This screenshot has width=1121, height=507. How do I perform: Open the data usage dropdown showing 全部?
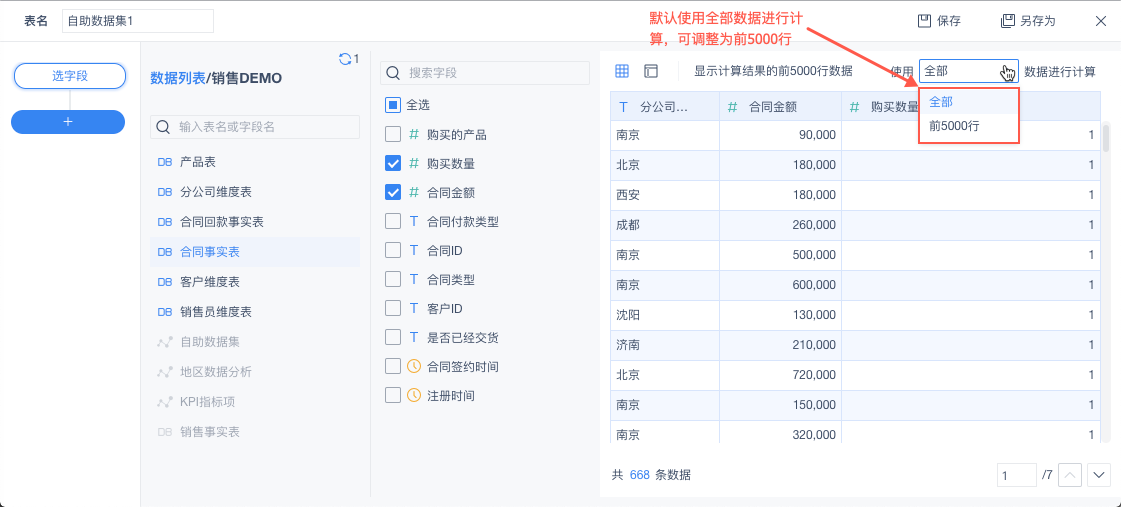tap(968, 71)
